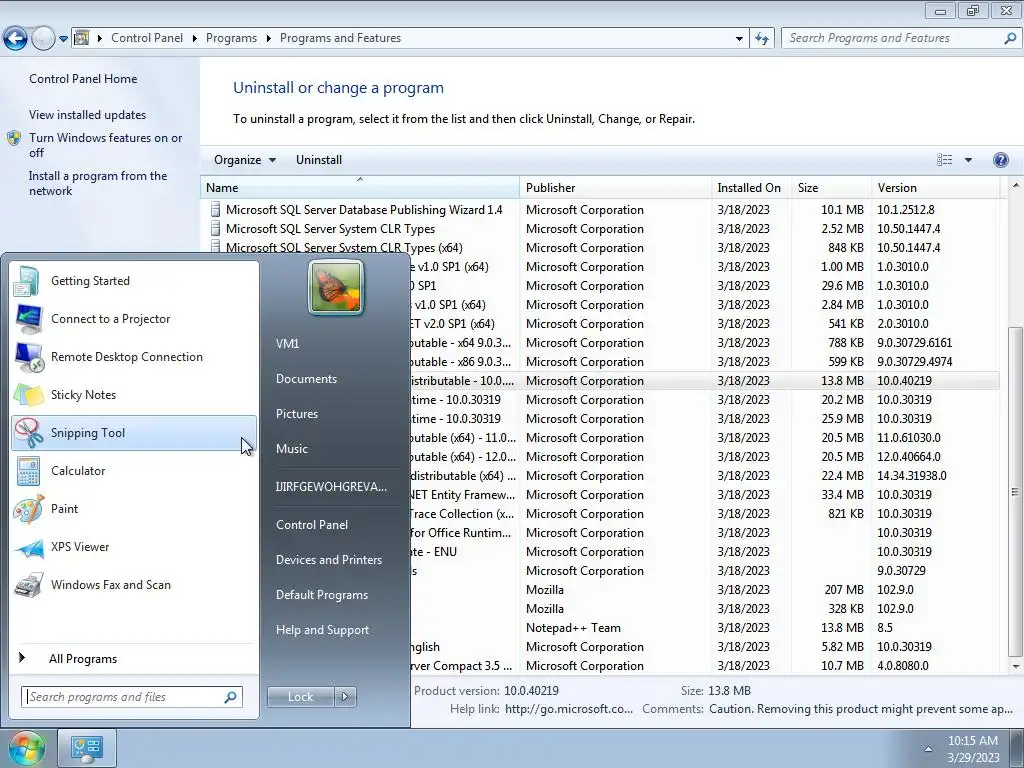
Task: Click the Start menu search magnifier icon
Action: [x=230, y=697]
